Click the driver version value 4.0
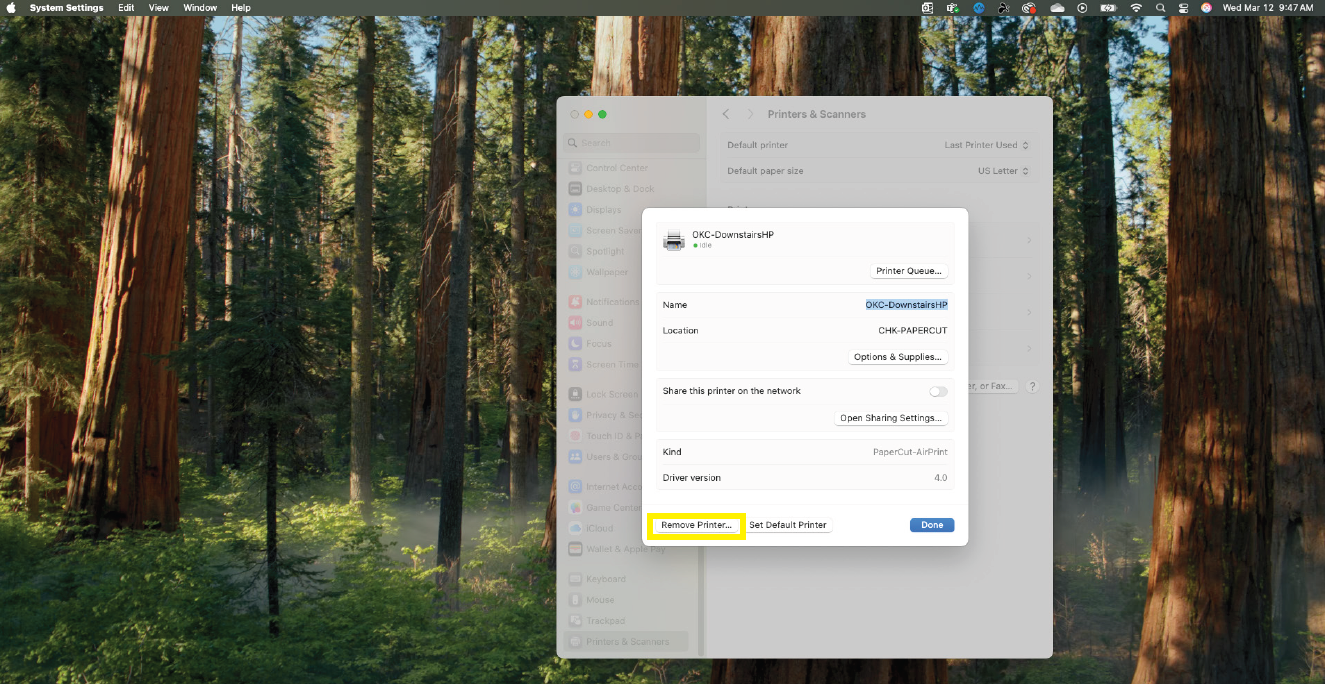 tap(940, 478)
